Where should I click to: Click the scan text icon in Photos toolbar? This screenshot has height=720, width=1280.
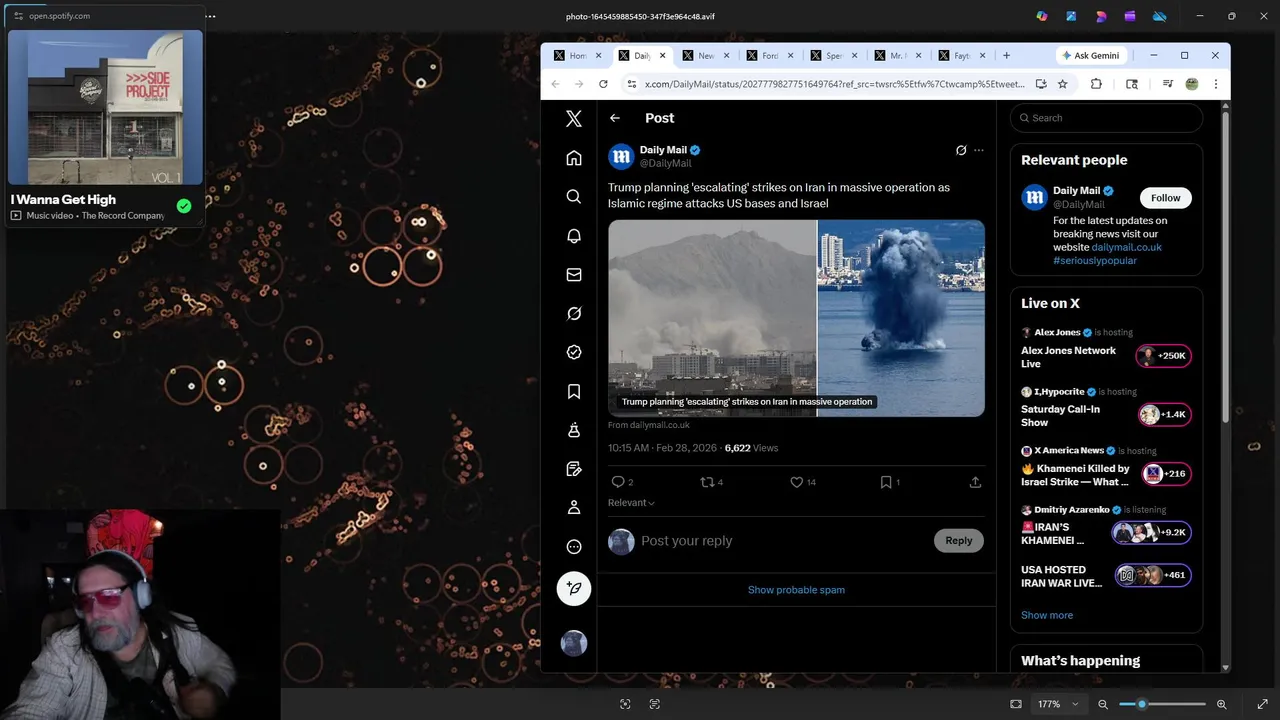pyautogui.click(x=655, y=704)
